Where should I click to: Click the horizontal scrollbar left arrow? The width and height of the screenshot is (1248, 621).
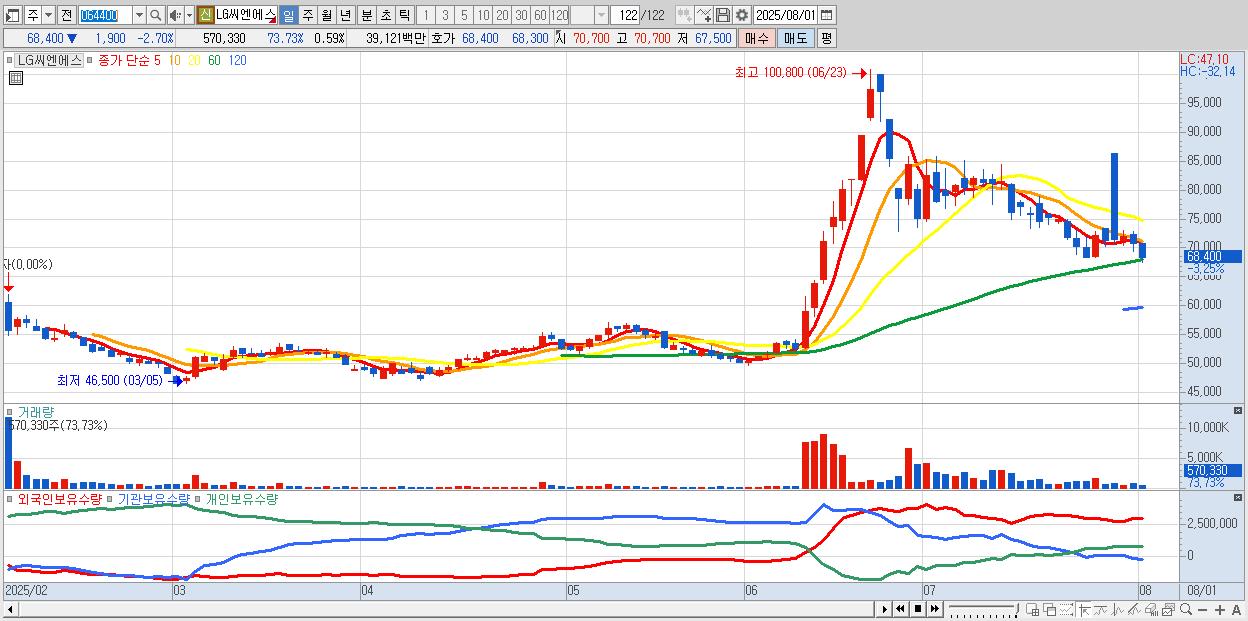click(8, 609)
